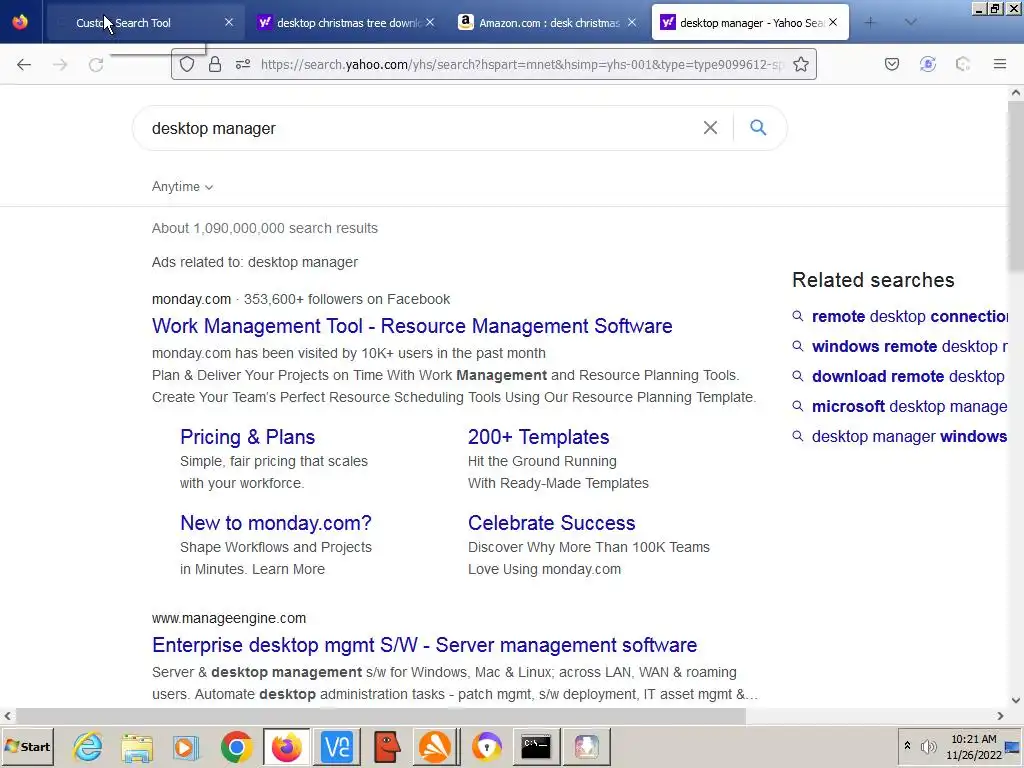This screenshot has height=768, width=1024.
Task: Open the Pricing & Plans link
Action: click(248, 437)
